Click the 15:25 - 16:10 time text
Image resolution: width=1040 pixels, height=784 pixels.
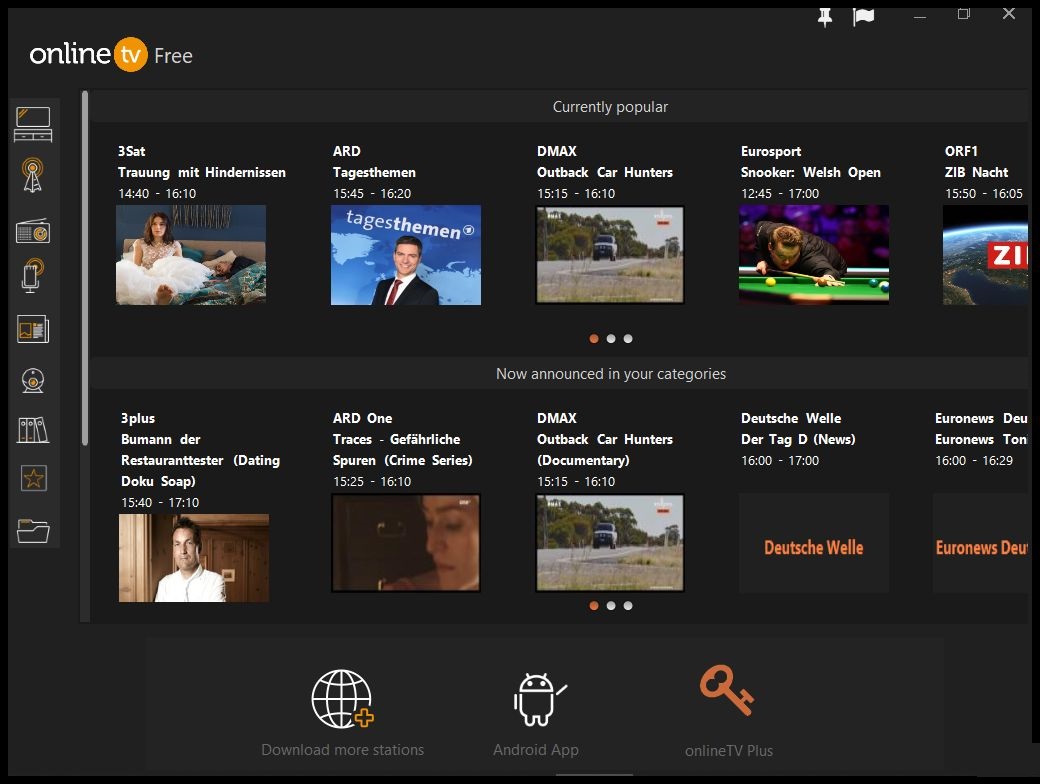(372, 482)
